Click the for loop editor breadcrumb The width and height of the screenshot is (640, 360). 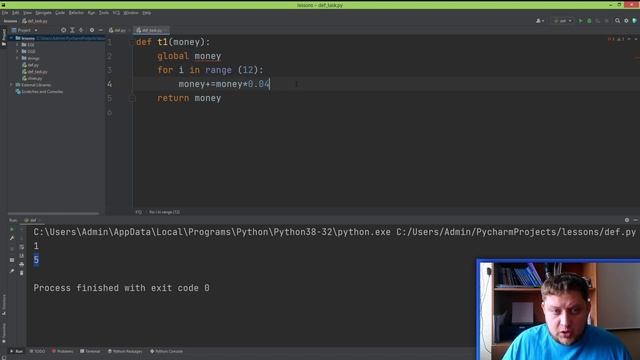164,212
